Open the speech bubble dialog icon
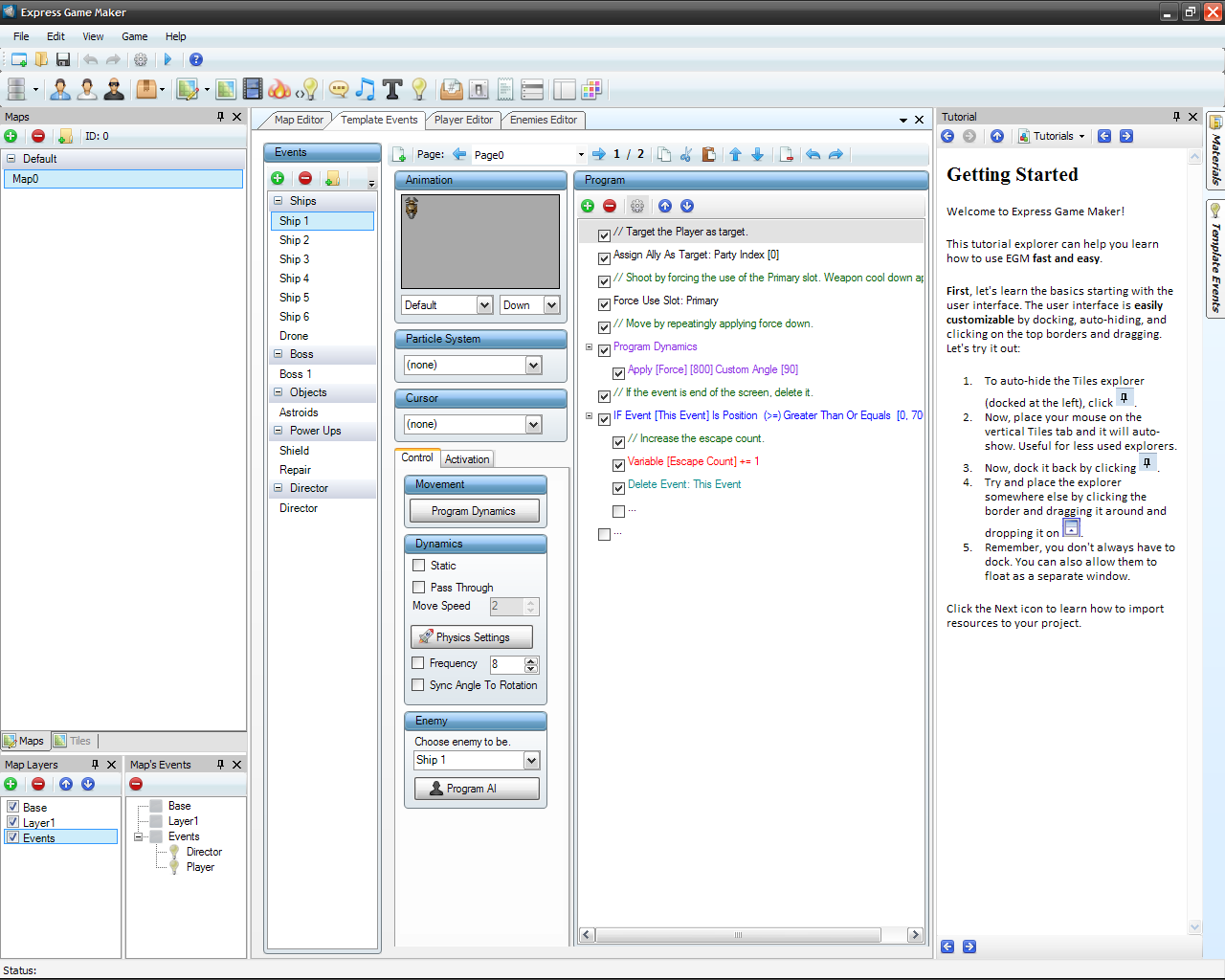Image resolution: width=1225 pixels, height=980 pixels. [338, 89]
